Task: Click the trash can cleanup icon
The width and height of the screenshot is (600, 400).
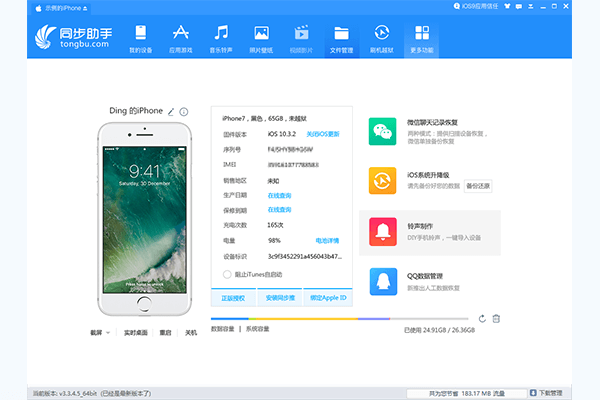Action: 496,318
